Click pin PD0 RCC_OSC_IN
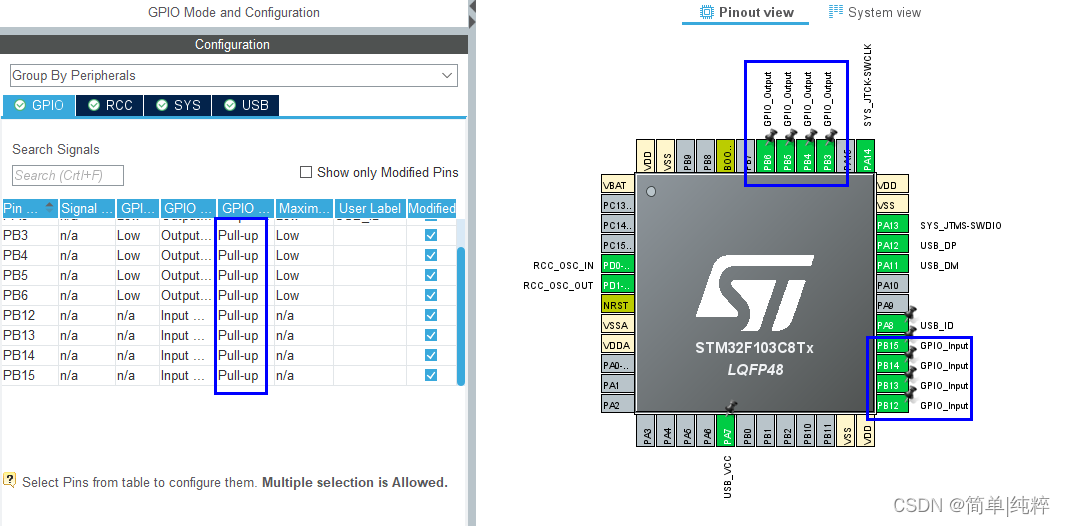Image resolution: width=1065 pixels, height=526 pixels. [617, 265]
